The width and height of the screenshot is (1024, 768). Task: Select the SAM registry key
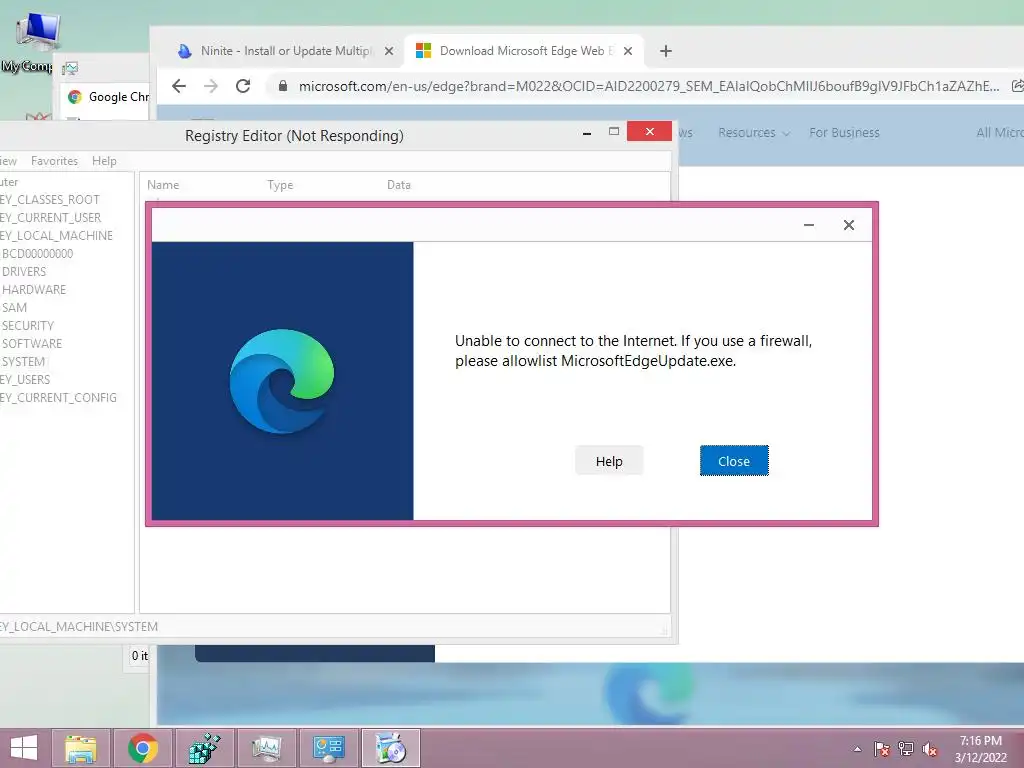(14, 308)
